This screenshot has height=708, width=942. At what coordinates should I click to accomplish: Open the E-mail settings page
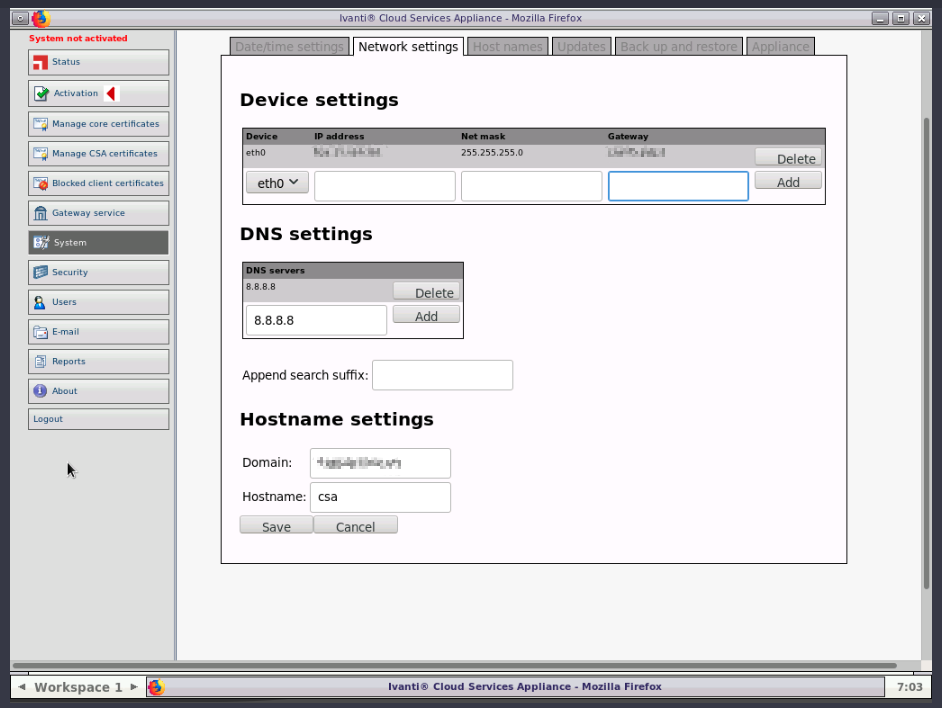click(98, 331)
